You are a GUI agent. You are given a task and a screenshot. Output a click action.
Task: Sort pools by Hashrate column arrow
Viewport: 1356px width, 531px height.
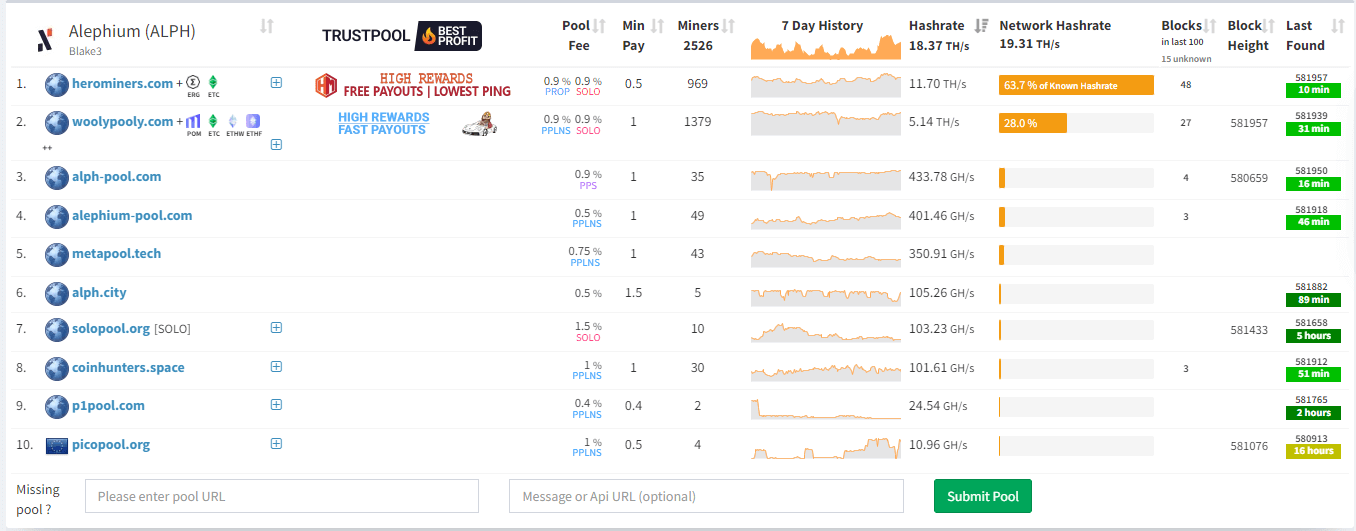[x=981, y=26]
